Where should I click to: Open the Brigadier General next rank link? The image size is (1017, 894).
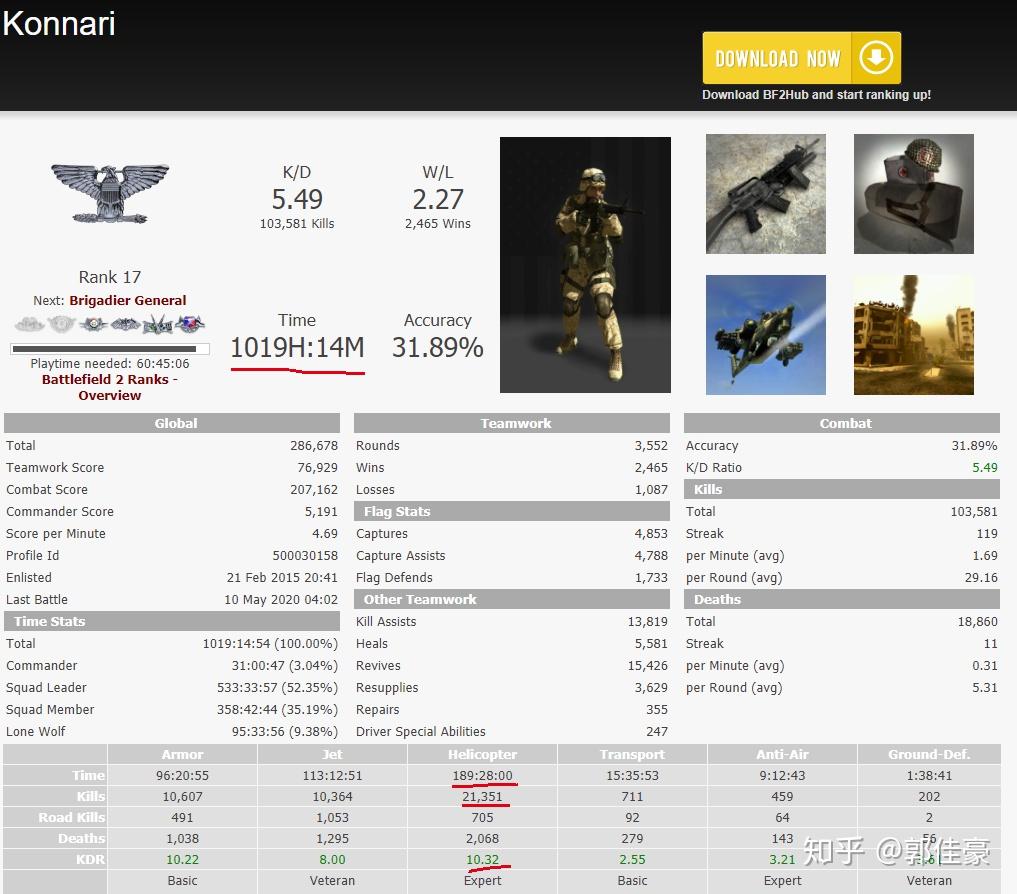point(128,300)
